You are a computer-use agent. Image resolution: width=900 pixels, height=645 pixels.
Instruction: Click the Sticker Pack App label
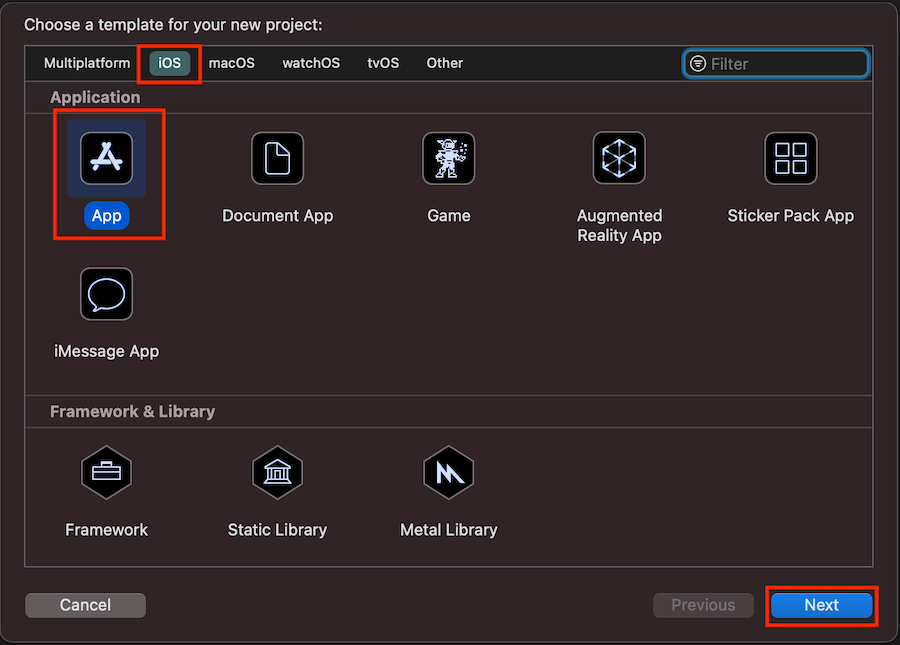tap(790, 216)
